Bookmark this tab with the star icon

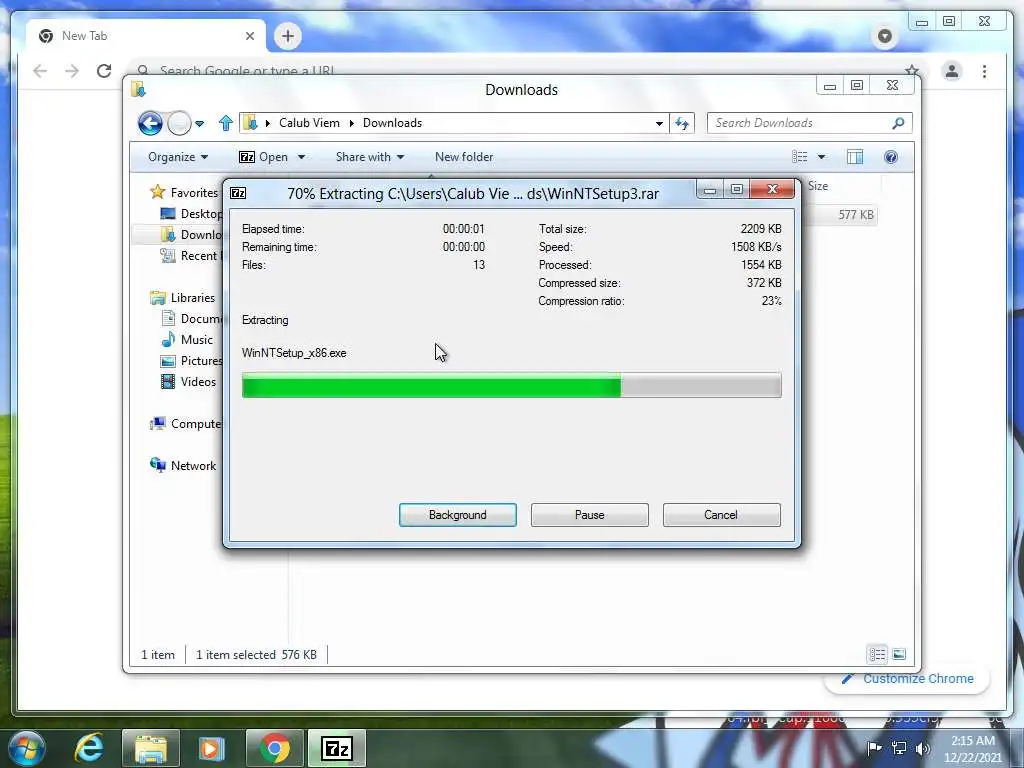(912, 70)
